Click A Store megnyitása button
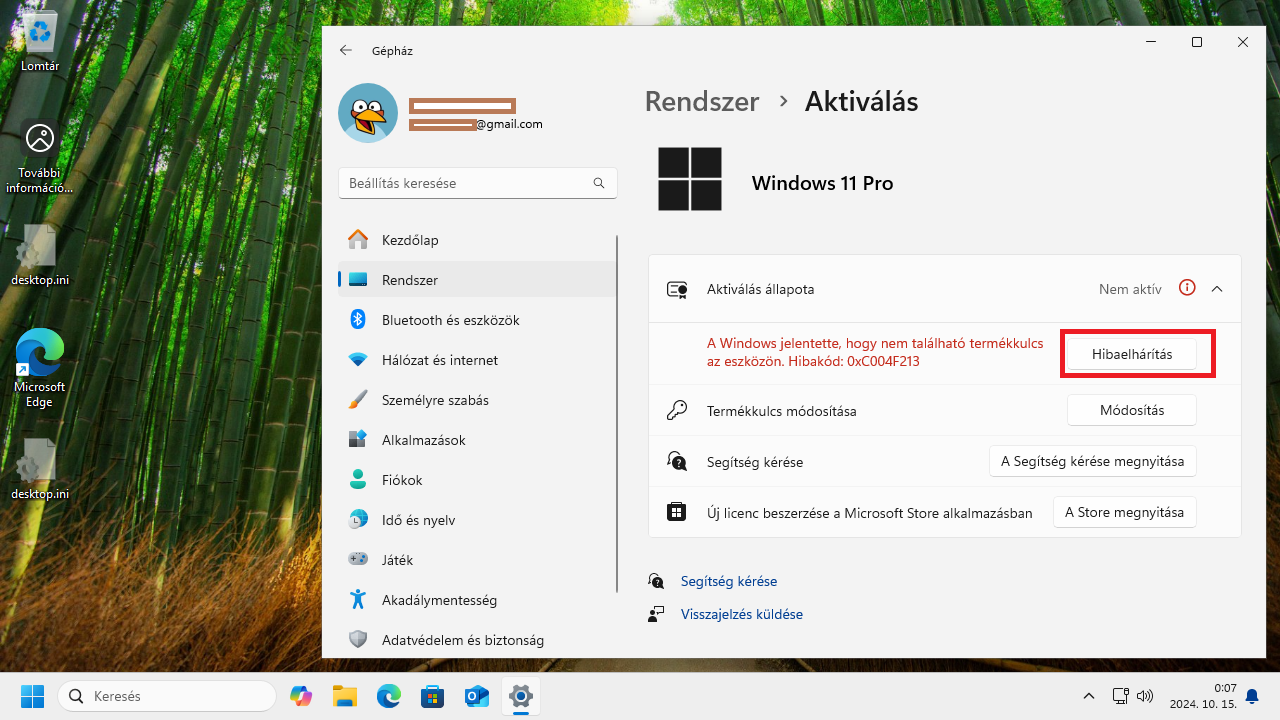The width and height of the screenshot is (1280, 720). click(1124, 512)
